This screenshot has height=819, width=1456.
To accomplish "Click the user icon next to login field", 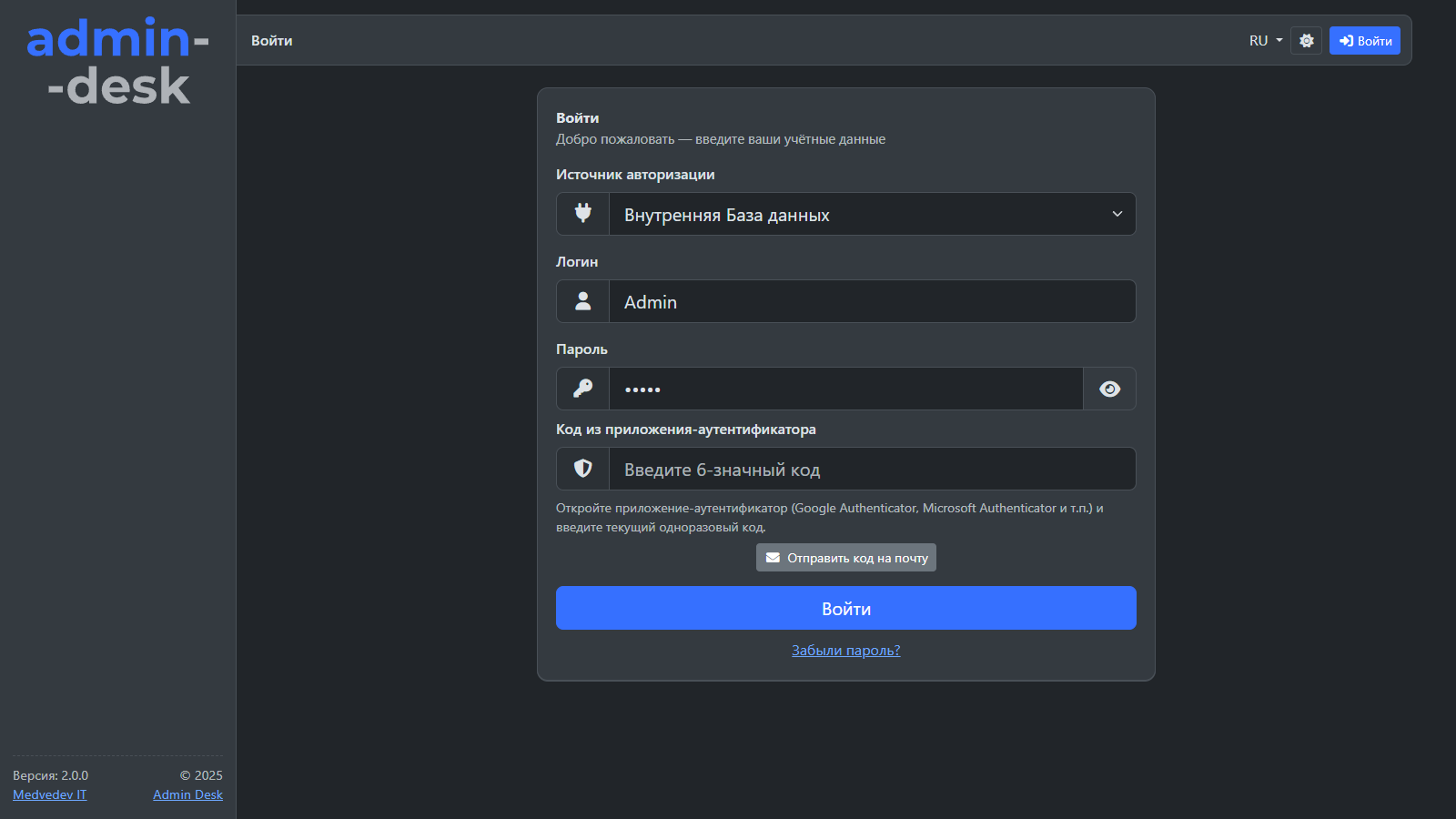I will tap(582, 301).
